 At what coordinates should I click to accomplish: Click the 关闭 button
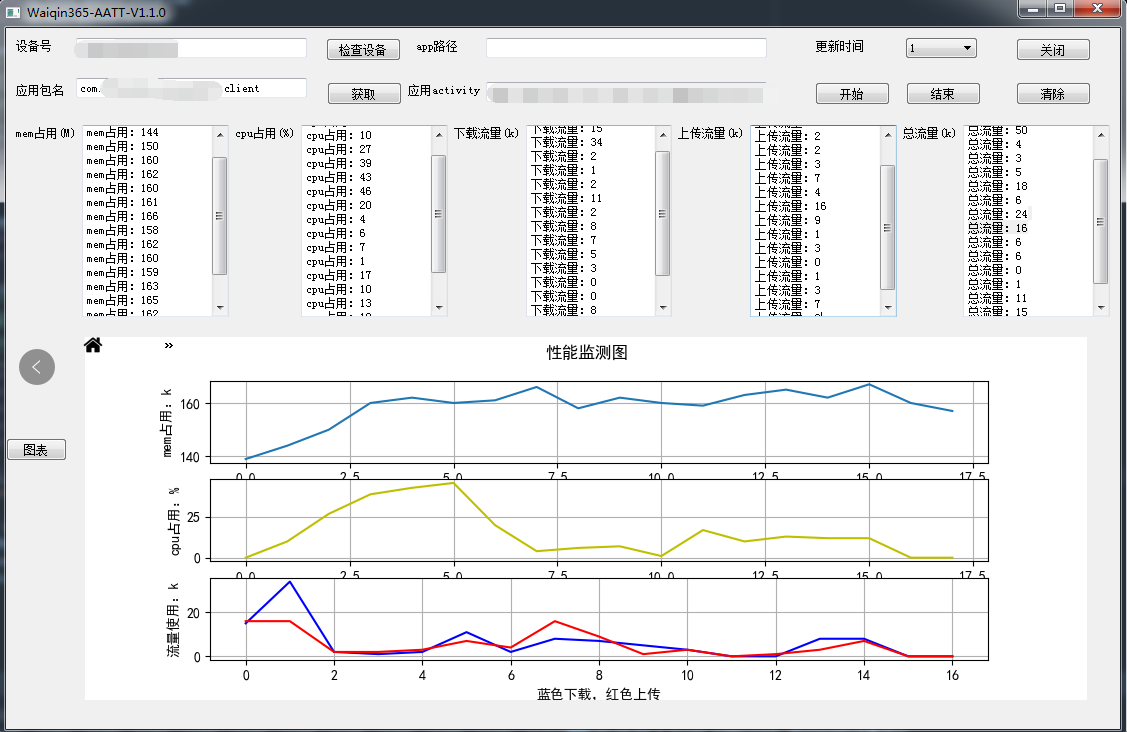[x=1052, y=50]
